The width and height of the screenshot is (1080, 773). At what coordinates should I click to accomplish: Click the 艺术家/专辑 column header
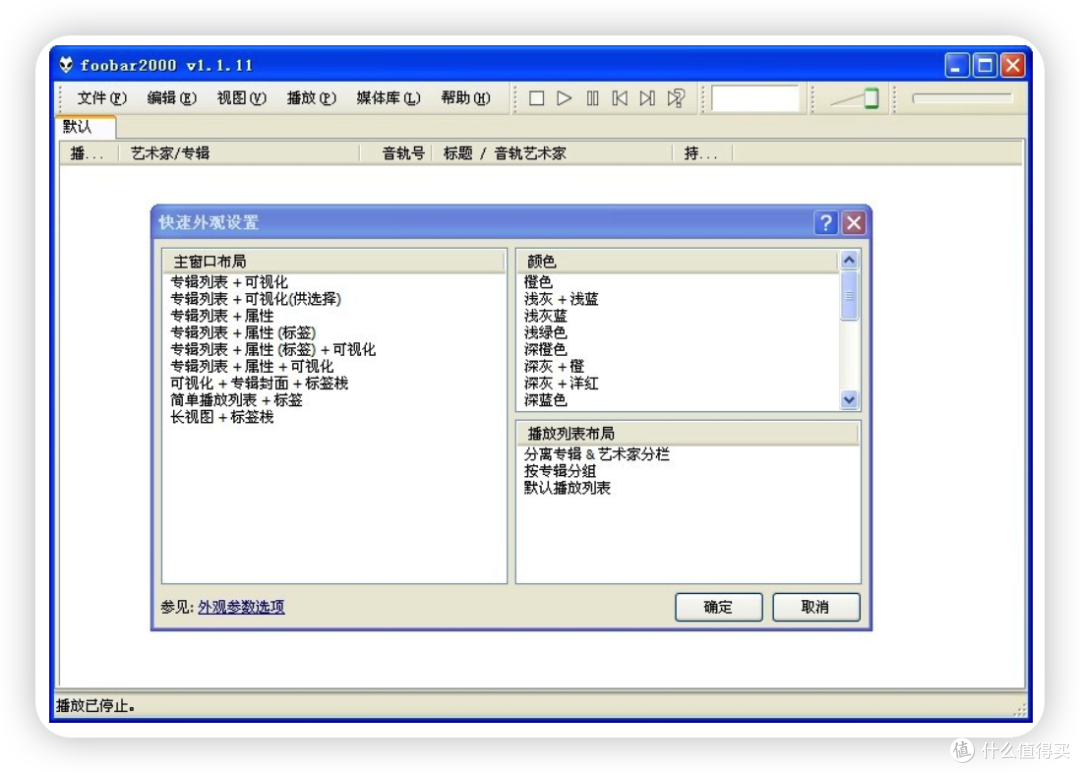coord(239,153)
